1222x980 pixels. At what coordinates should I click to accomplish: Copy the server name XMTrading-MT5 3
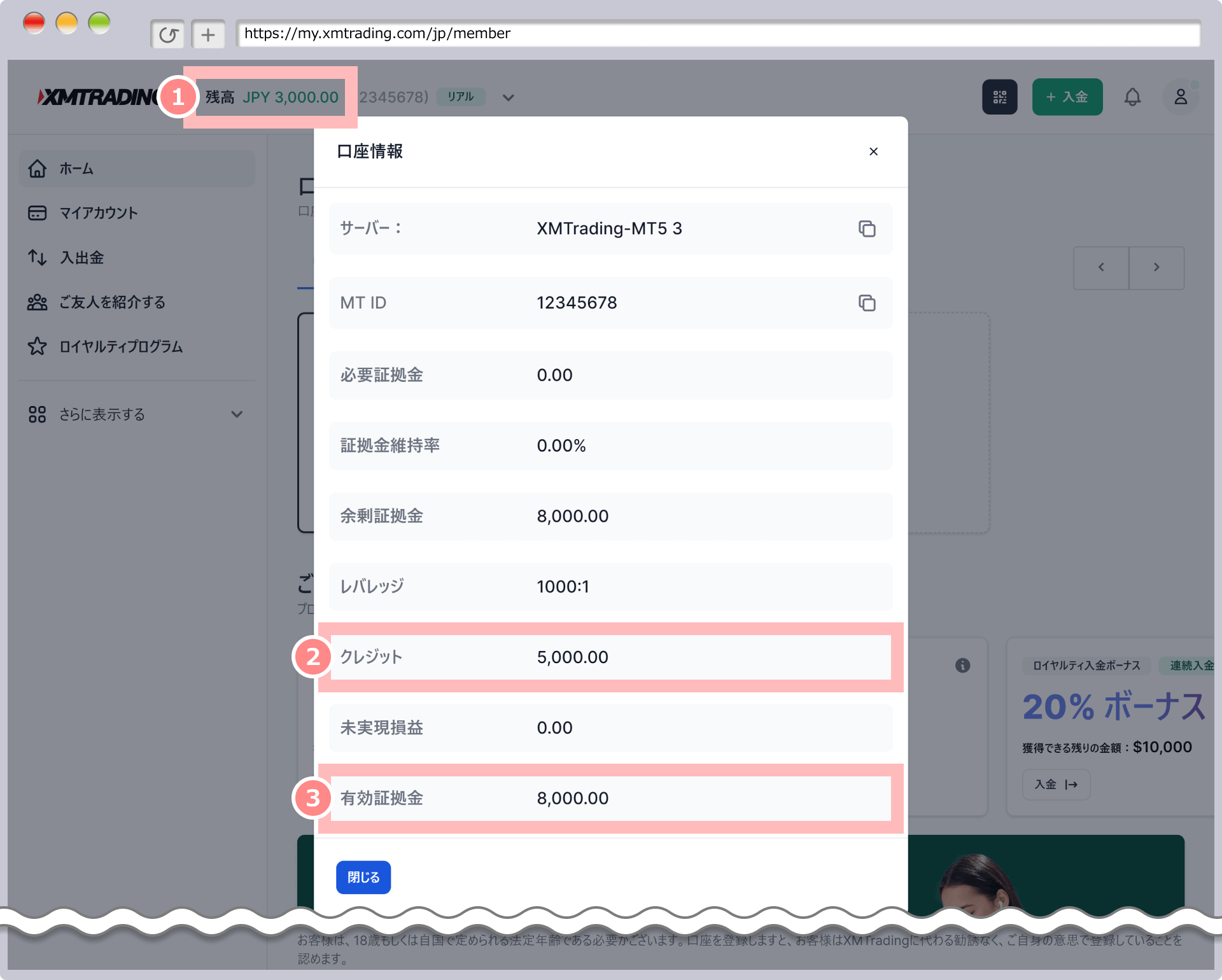coord(867,228)
